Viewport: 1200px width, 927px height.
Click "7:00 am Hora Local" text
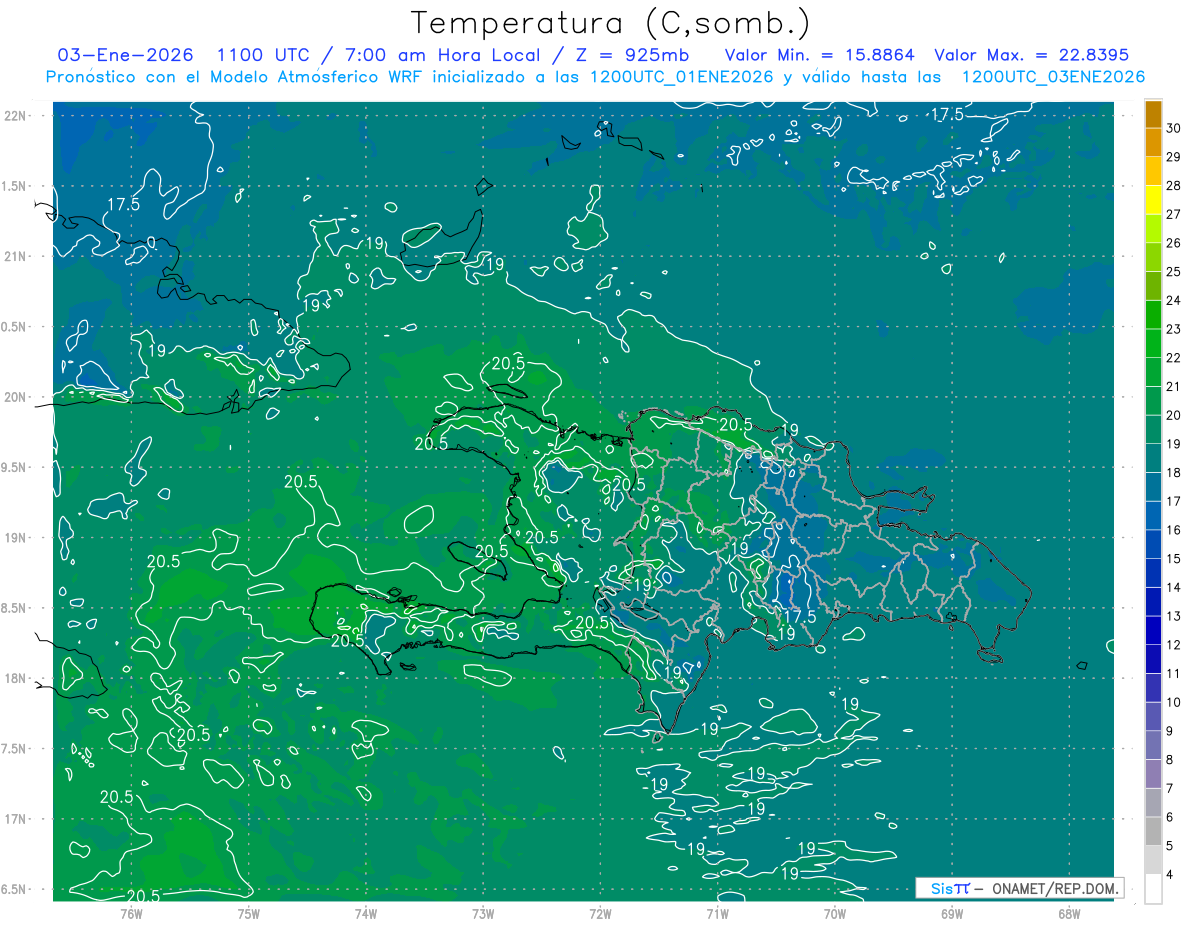[441, 55]
